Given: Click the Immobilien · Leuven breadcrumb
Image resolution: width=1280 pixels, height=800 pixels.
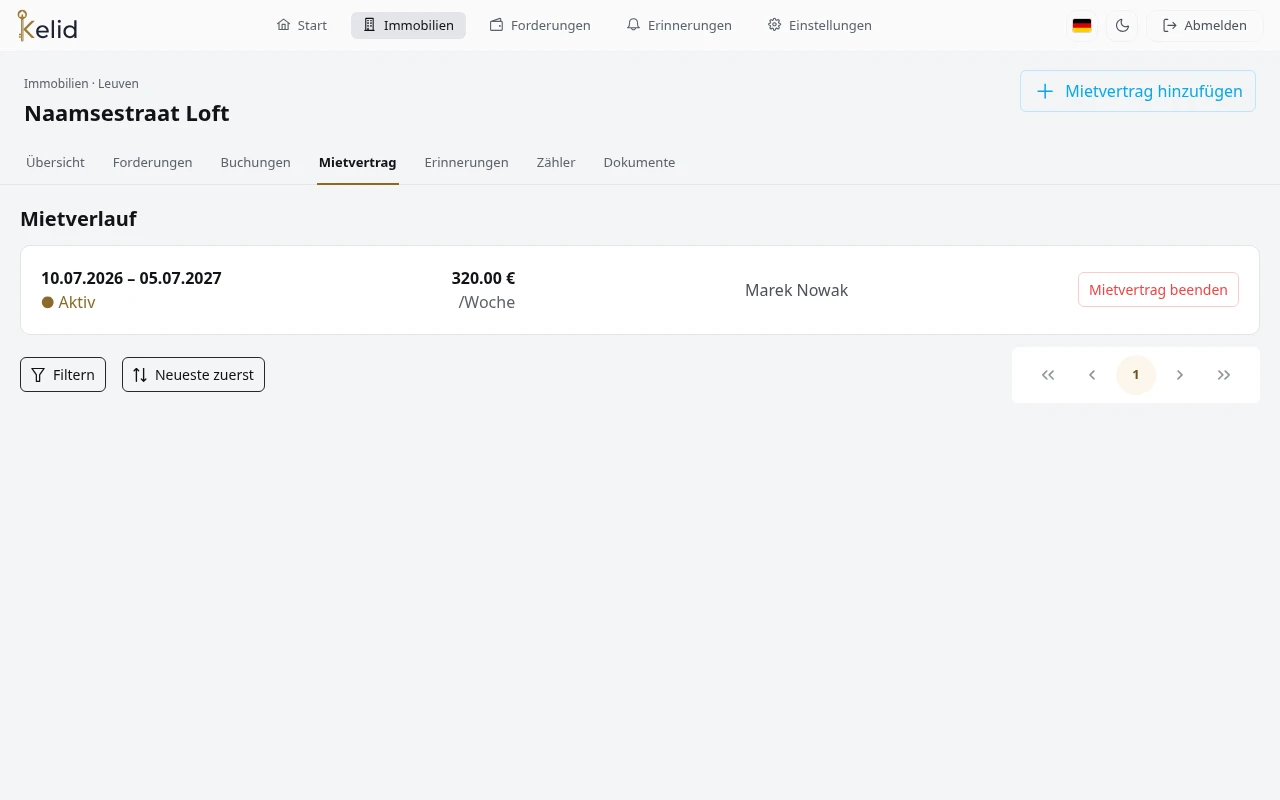Looking at the screenshot, I should pyautogui.click(x=81, y=84).
